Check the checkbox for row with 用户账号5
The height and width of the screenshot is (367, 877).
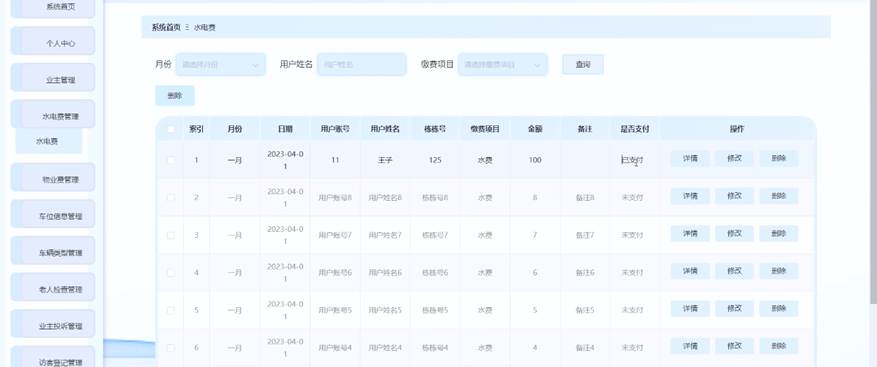click(x=171, y=310)
